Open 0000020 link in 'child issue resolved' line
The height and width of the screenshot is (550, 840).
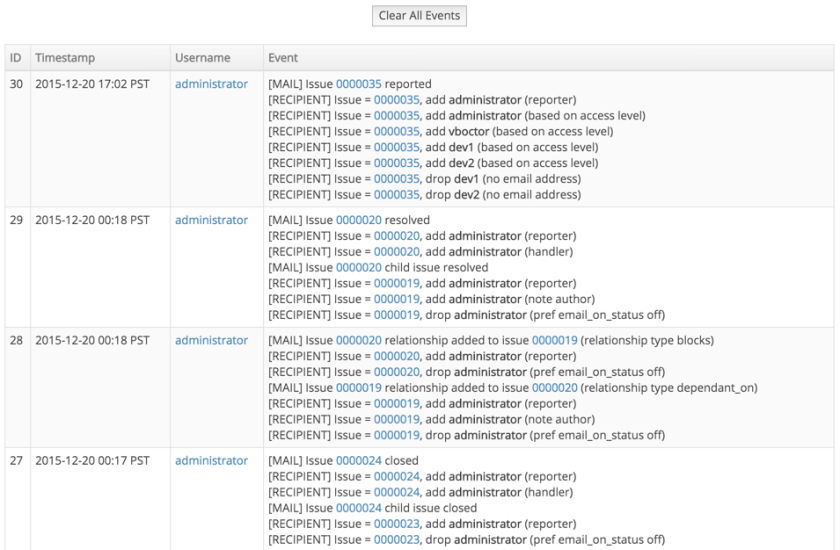[358, 268]
